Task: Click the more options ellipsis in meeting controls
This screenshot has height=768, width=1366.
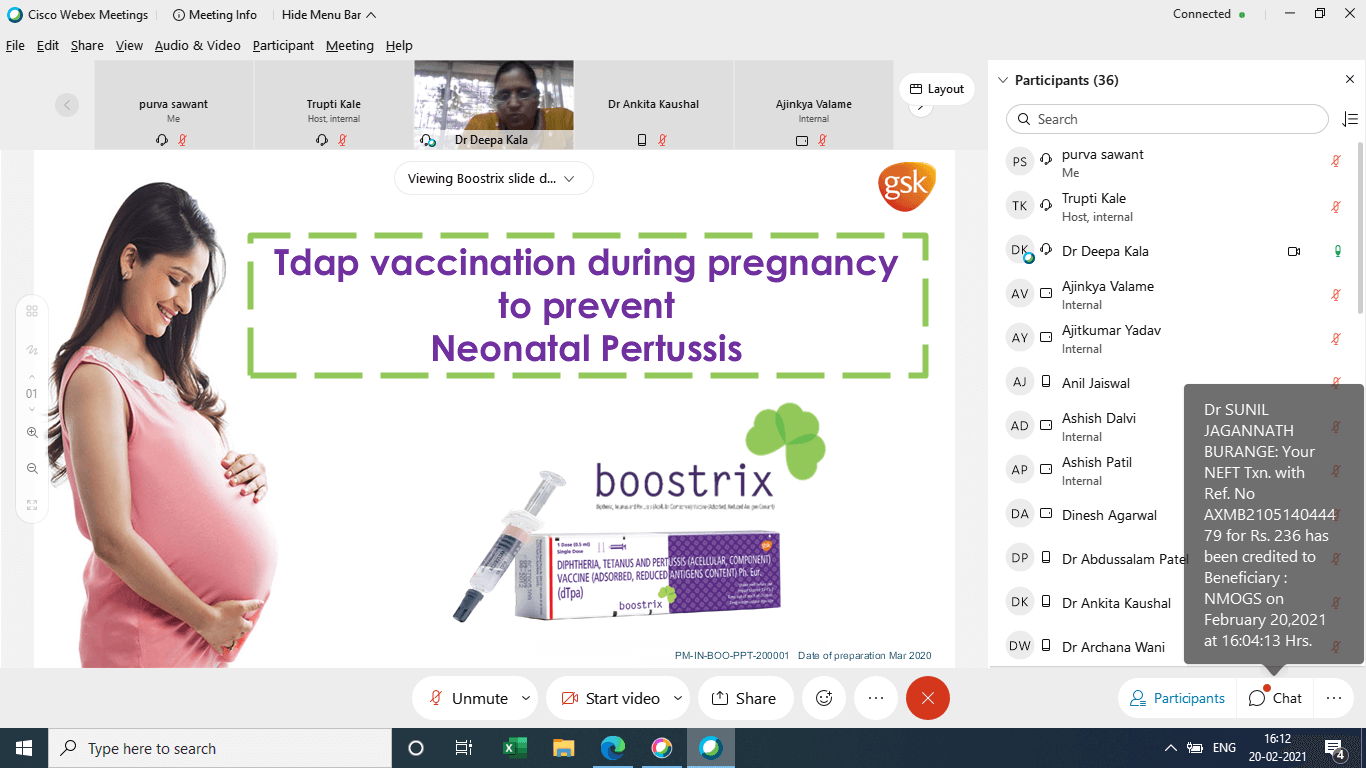Action: click(876, 698)
